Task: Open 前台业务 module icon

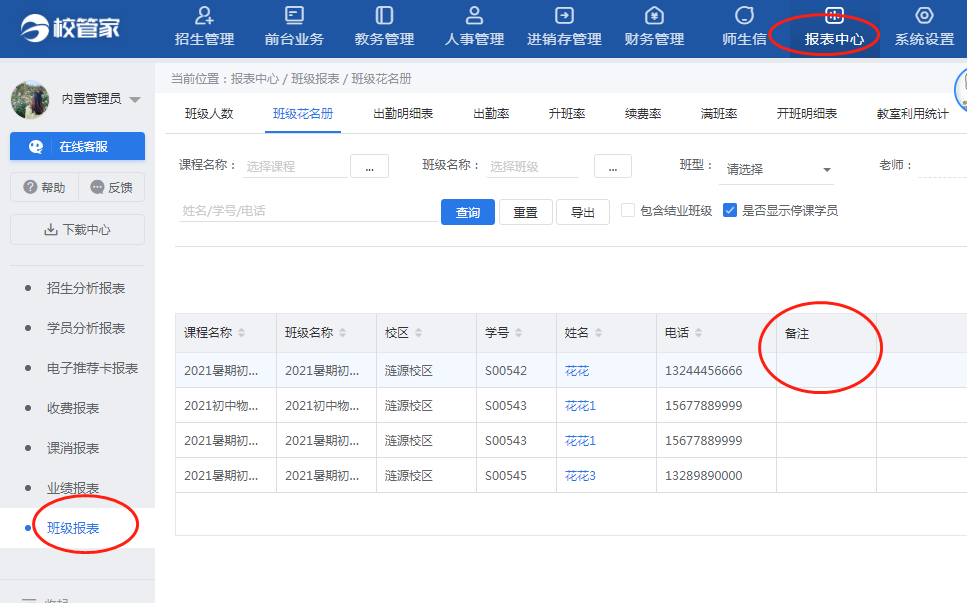Action: click(294, 16)
